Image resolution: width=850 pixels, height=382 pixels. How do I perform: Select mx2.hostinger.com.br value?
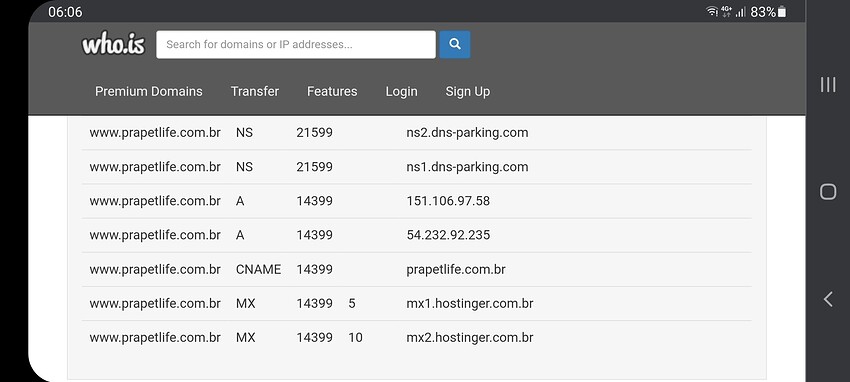point(469,338)
